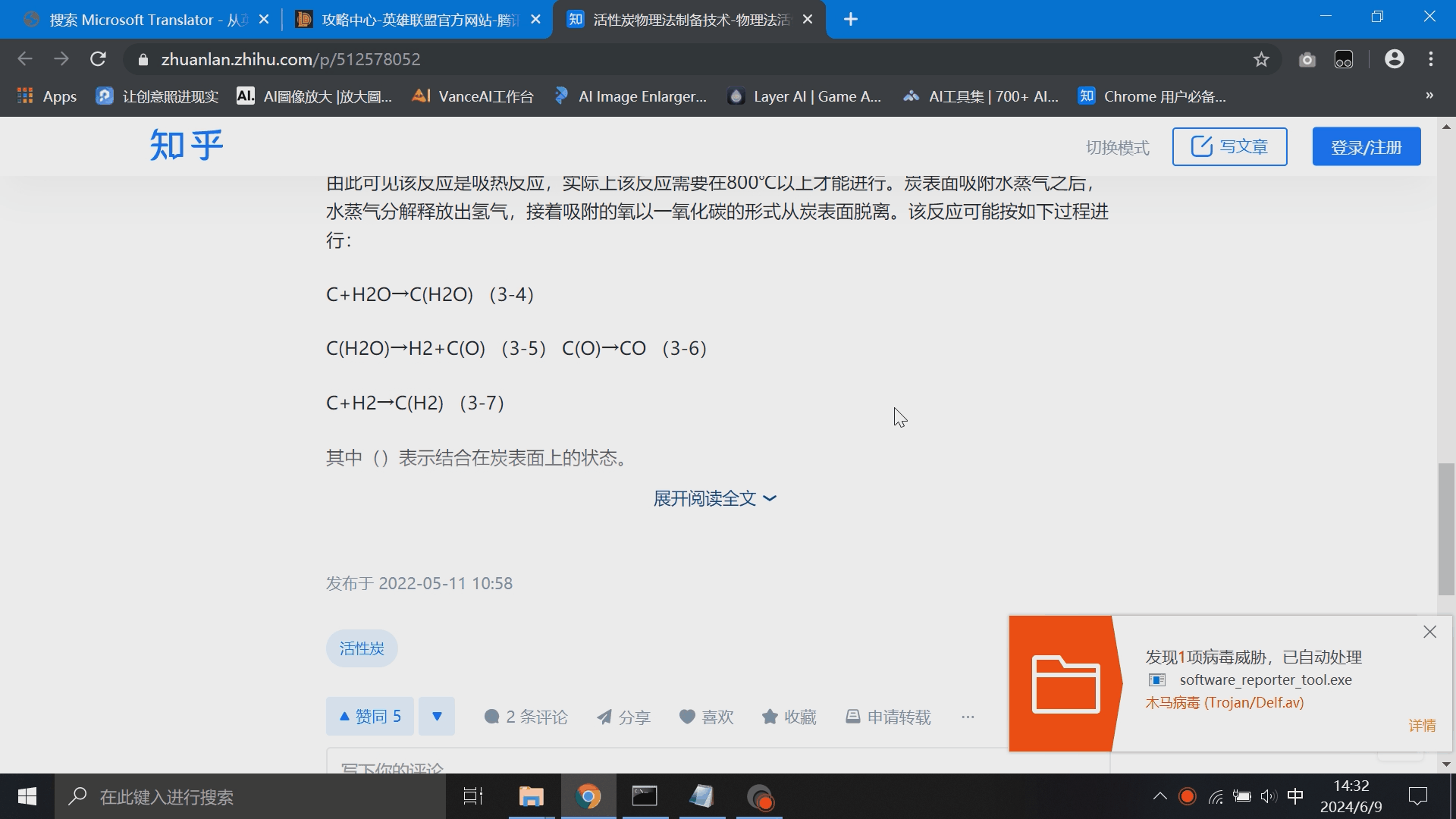
Task: Expand the 展开阅读全文 full text expander
Action: click(x=715, y=498)
